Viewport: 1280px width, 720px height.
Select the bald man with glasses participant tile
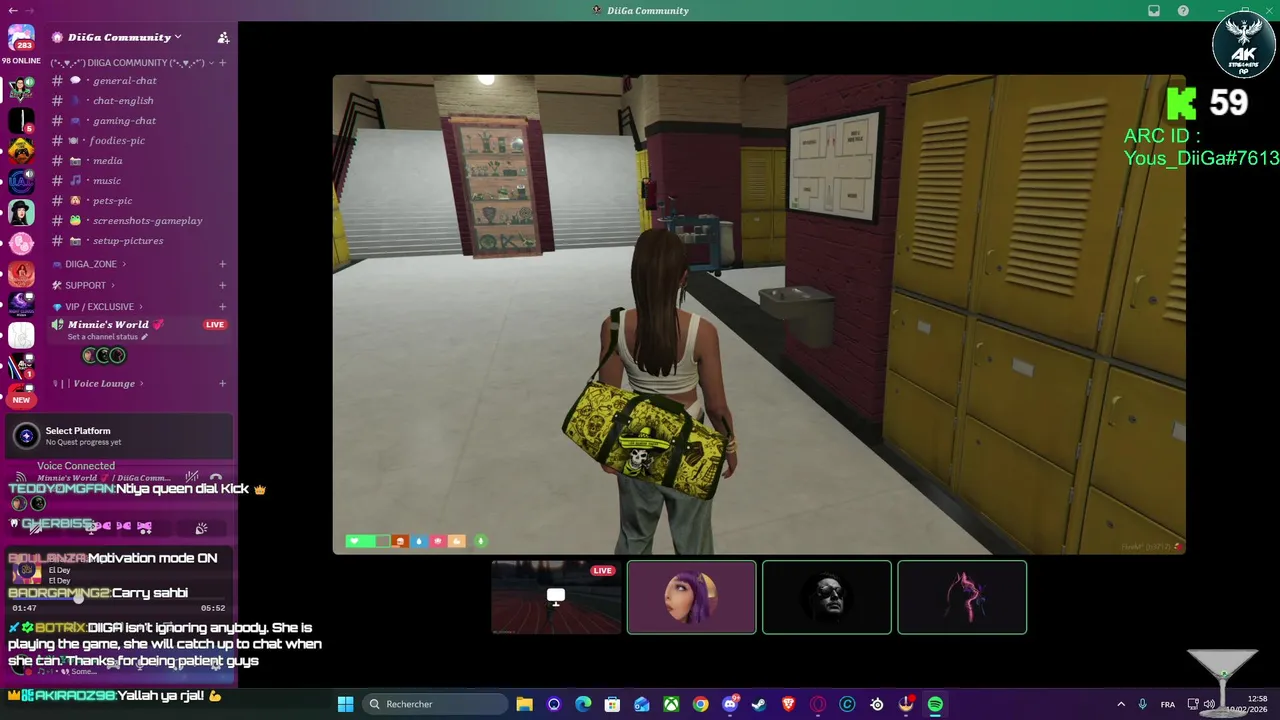point(826,597)
